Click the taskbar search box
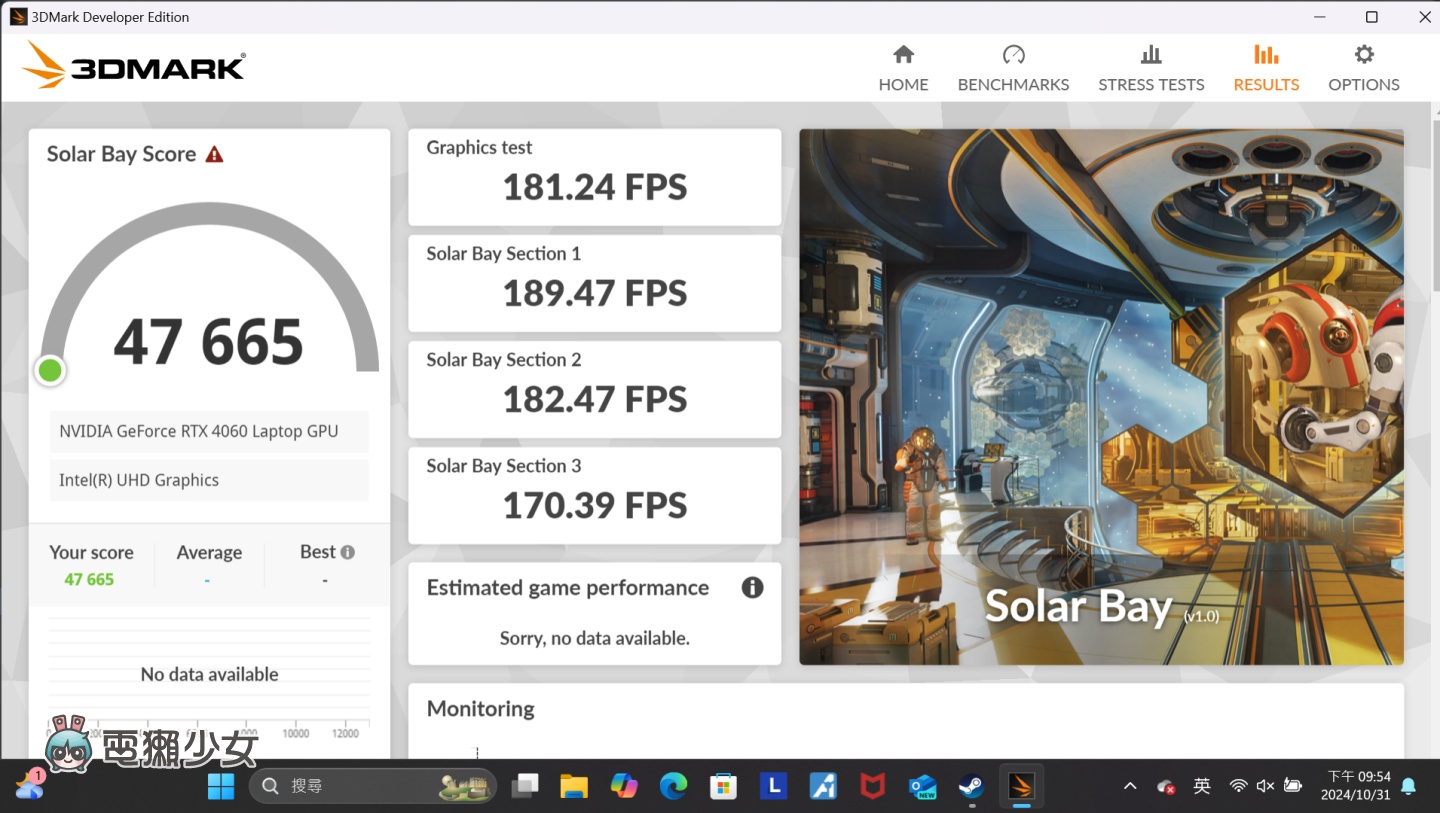The width and height of the screenshot is (1440, 813). 372,787
